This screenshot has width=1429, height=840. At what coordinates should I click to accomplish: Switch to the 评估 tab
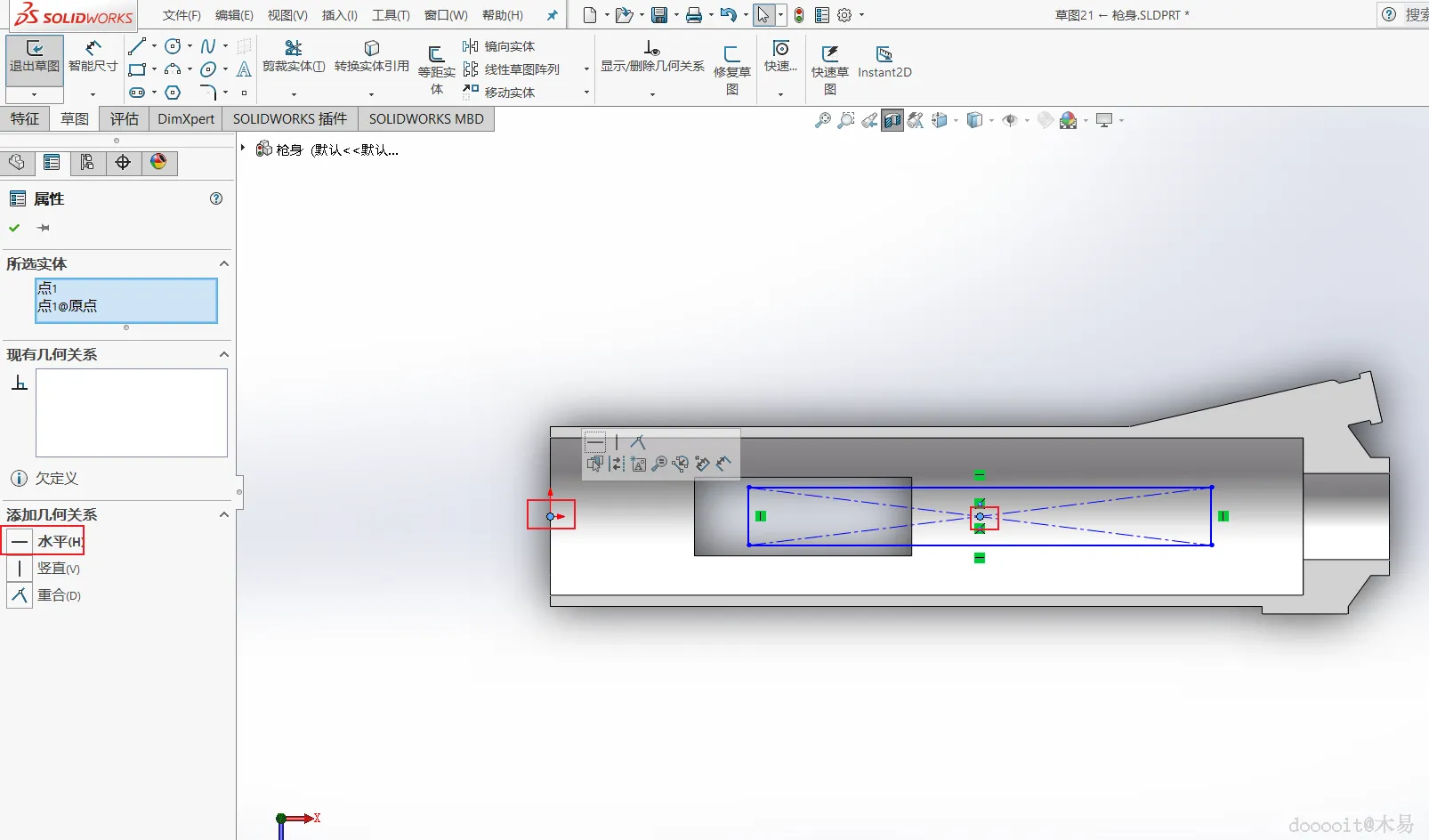pyautogui.click(x=125, y=118)
